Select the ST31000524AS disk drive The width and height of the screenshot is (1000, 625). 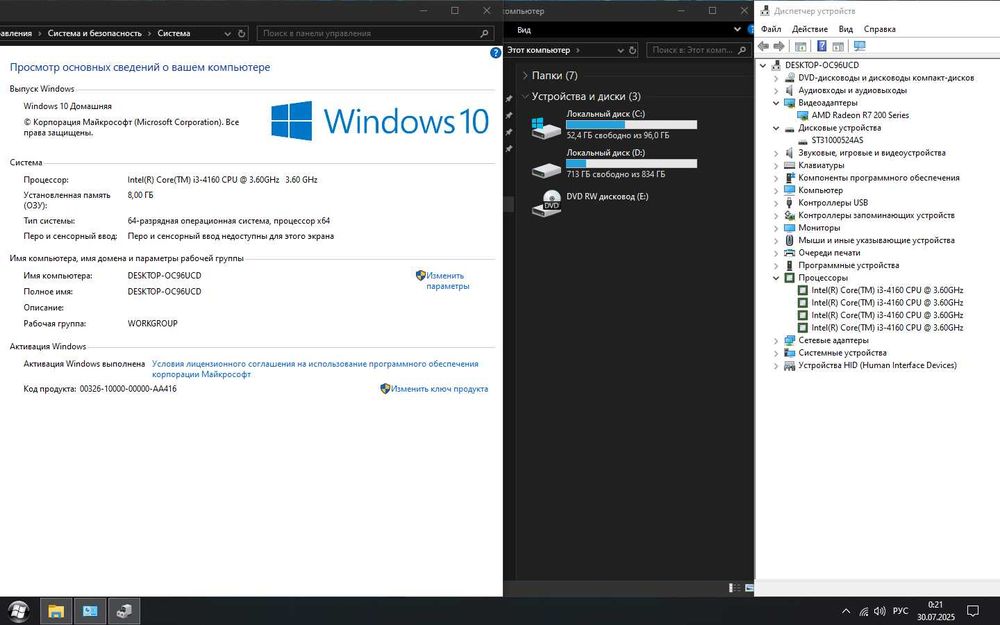click(x=837, y=140)
